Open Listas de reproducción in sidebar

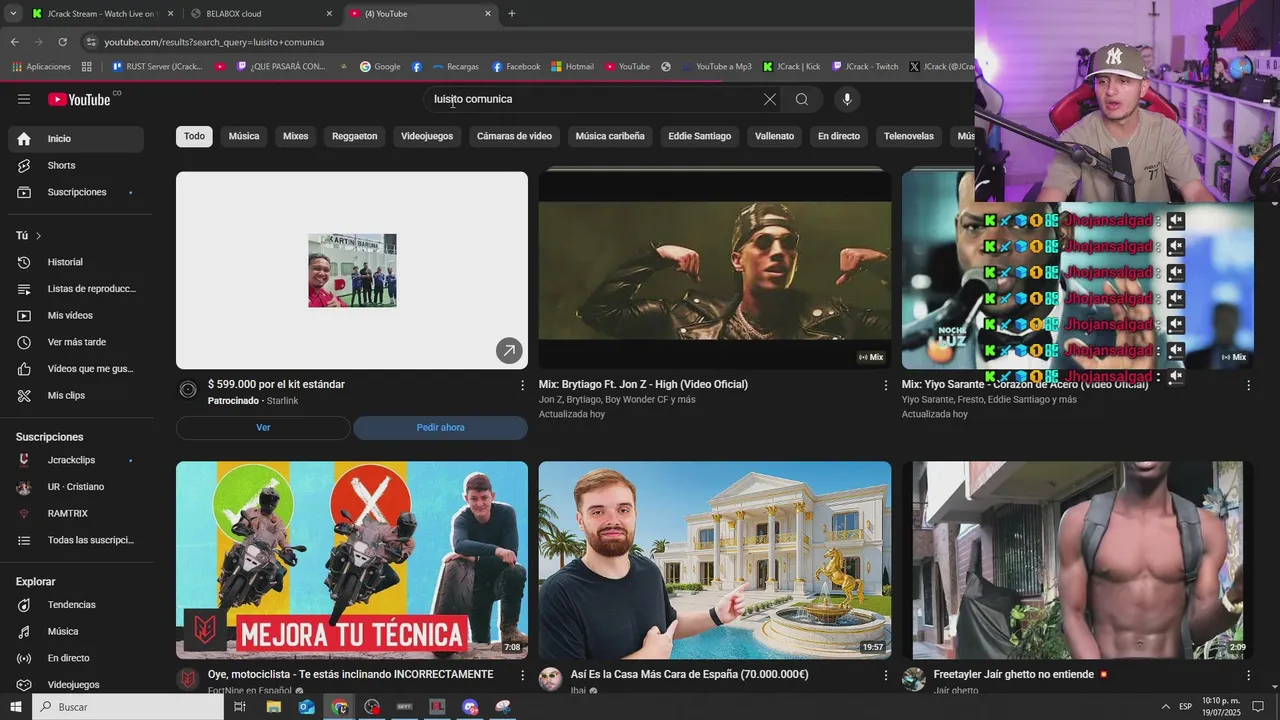click(76, 289)
